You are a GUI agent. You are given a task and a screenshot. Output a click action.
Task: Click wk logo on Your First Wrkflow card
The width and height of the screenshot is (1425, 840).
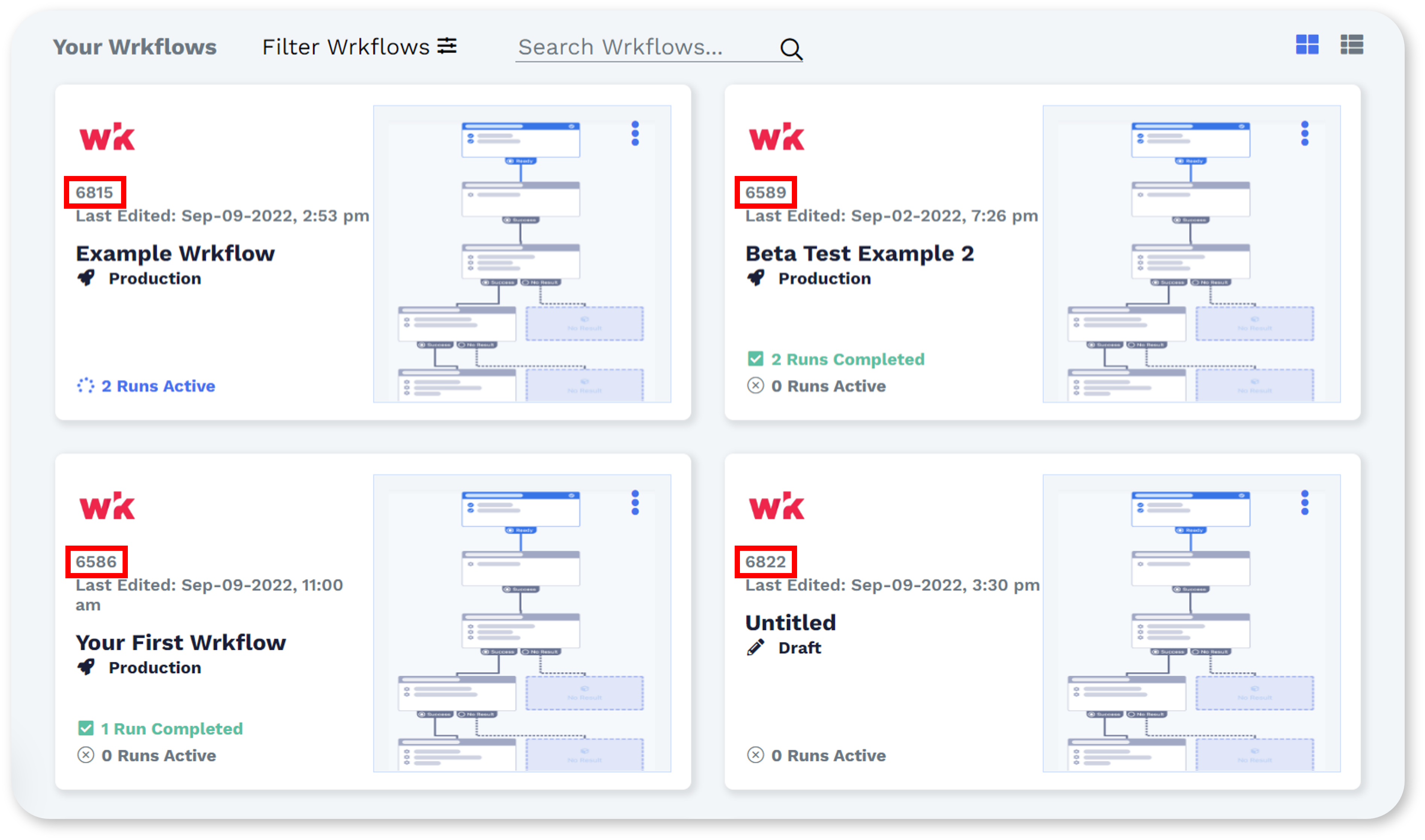pos(107,505)
